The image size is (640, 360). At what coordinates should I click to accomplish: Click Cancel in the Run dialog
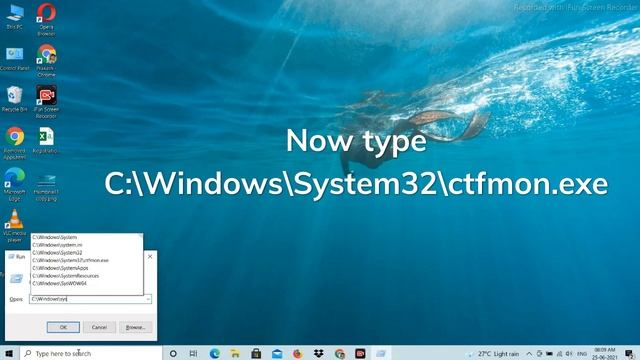pos(99,327)
